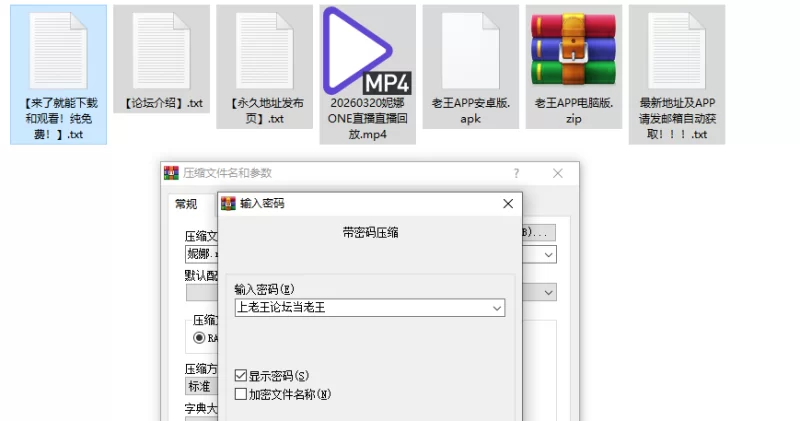Open the archive name dropdown arrow

tap(549, 255)
